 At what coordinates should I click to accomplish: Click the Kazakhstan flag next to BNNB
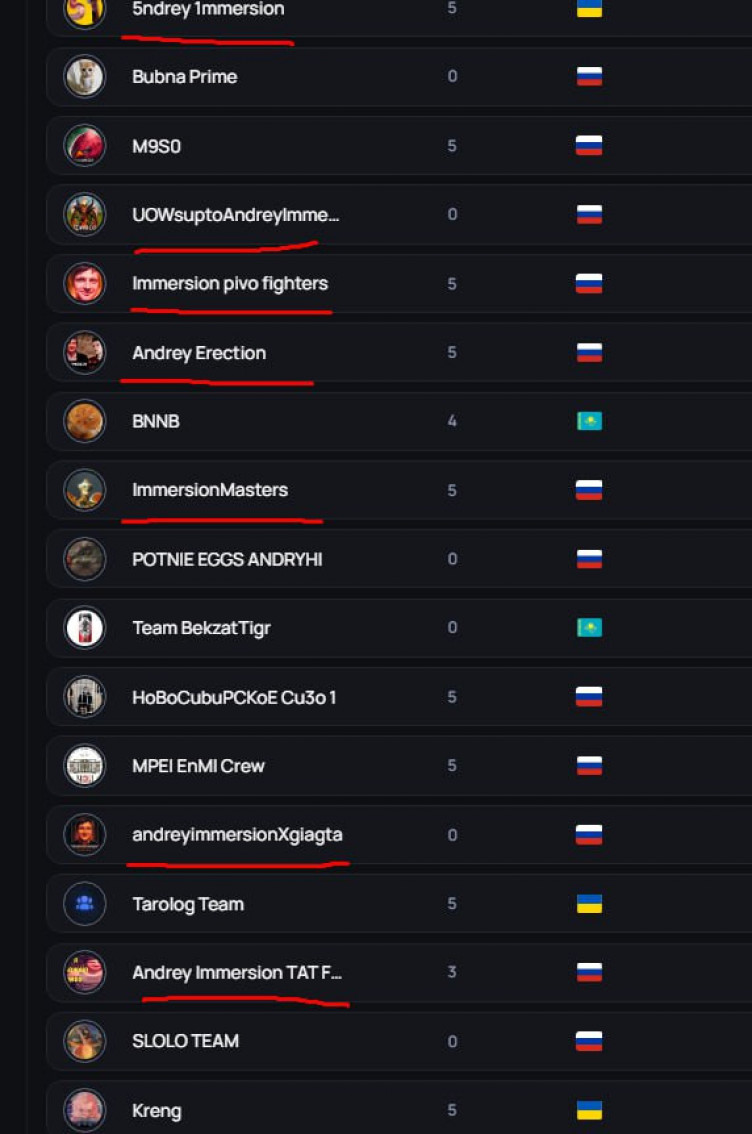(x=589, y=421)
